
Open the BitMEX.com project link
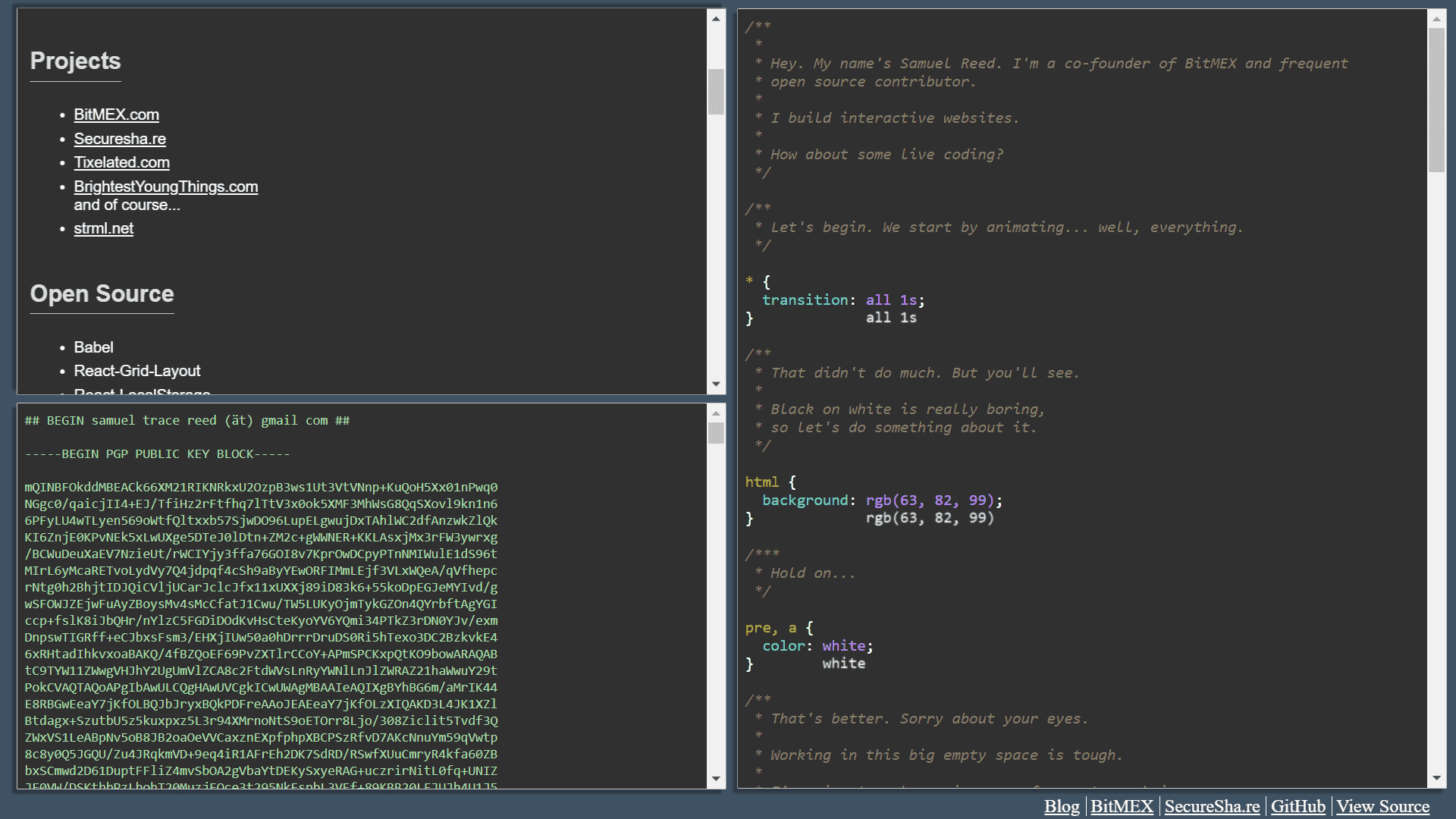pos(116,115)
